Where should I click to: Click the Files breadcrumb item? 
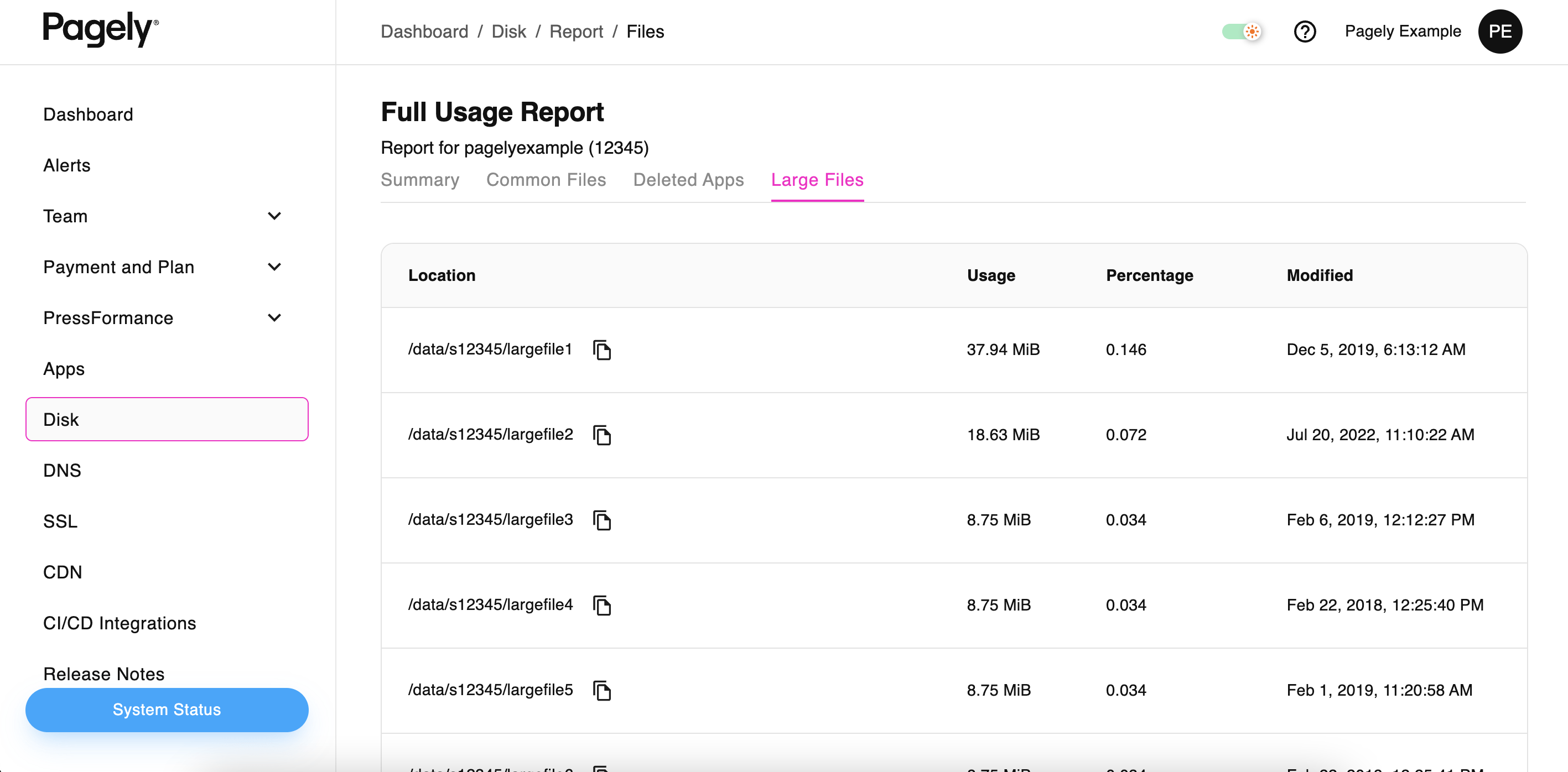point(645,32)
